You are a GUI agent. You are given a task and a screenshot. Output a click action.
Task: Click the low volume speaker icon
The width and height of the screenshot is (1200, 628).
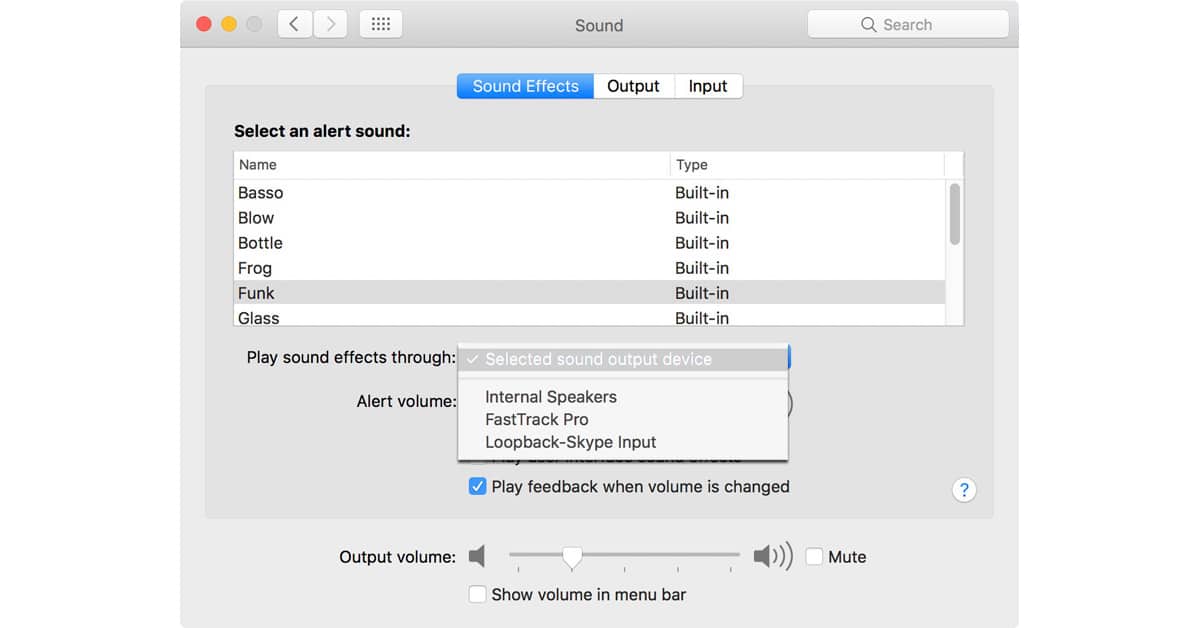(x=477, y=557)
